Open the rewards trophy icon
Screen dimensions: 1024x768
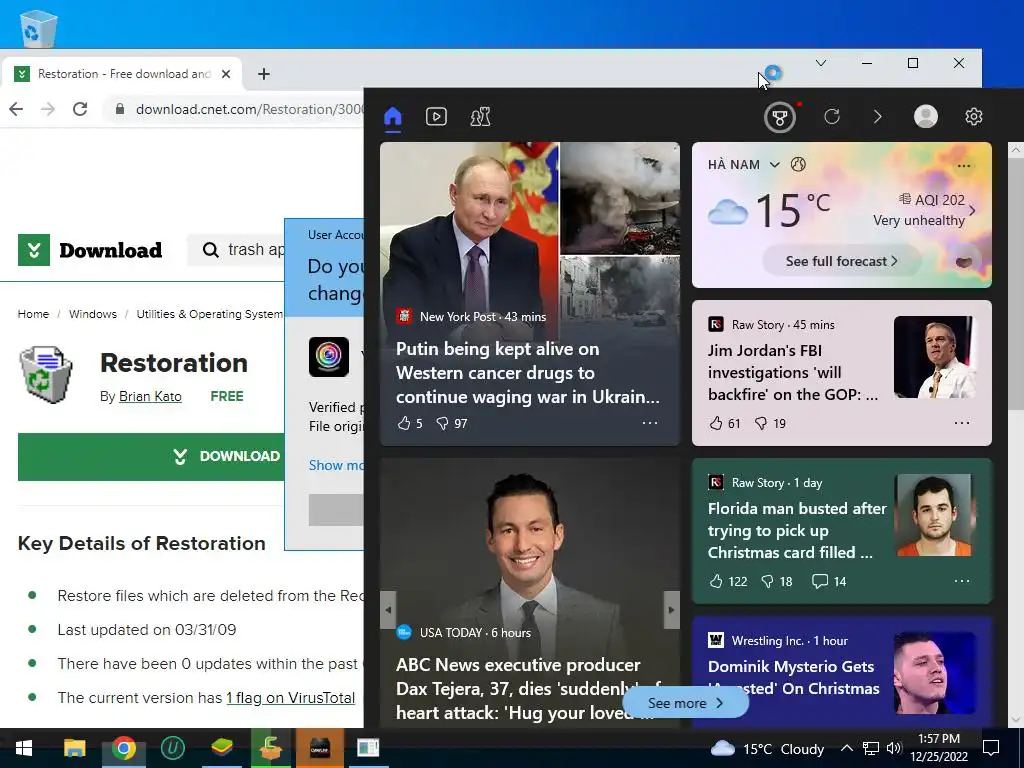coord(780,118)
